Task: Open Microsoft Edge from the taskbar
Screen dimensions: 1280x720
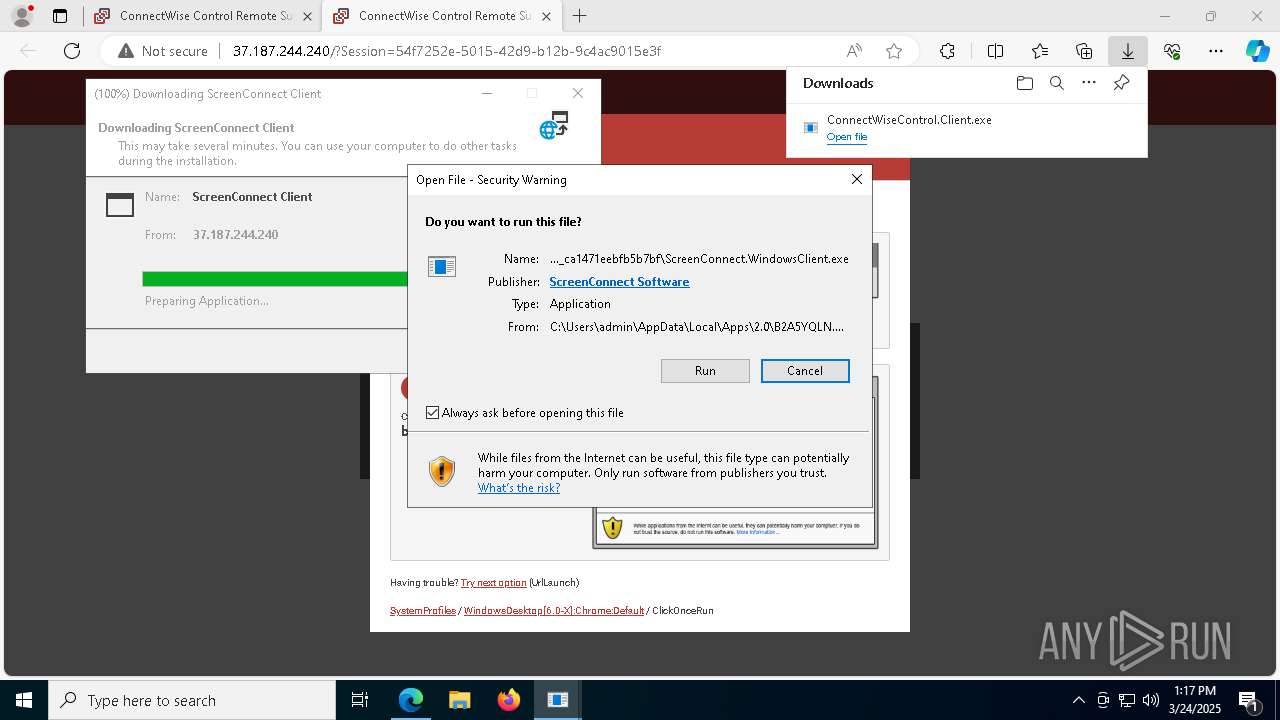Action: (x=411, y=700)
